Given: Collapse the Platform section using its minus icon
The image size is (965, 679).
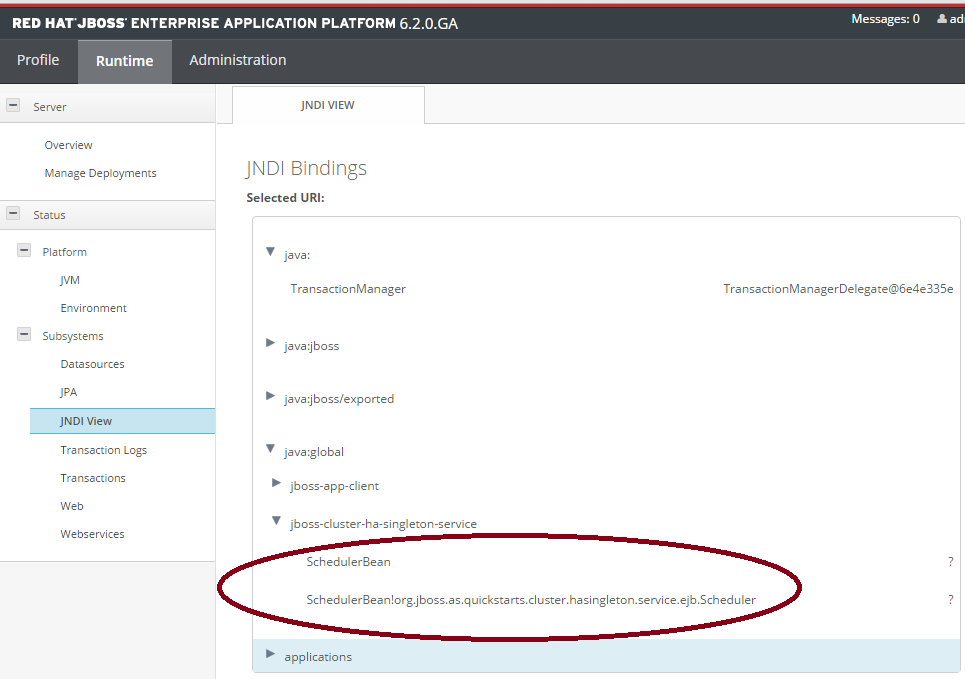Looking at the screenshot, I should click(23, 250).
